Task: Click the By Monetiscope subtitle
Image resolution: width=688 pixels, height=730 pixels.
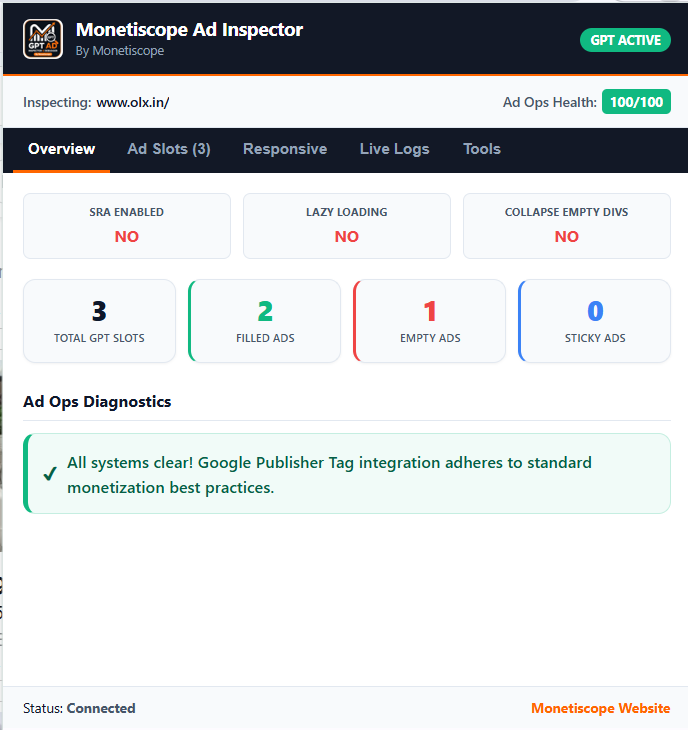Action: click(120, 51)
